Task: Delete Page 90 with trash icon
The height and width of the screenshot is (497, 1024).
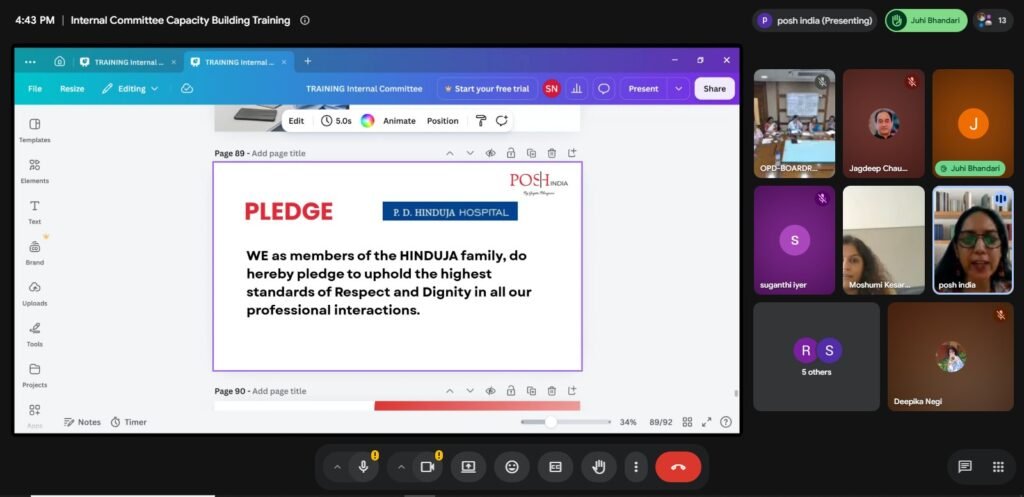Action: 552,391
